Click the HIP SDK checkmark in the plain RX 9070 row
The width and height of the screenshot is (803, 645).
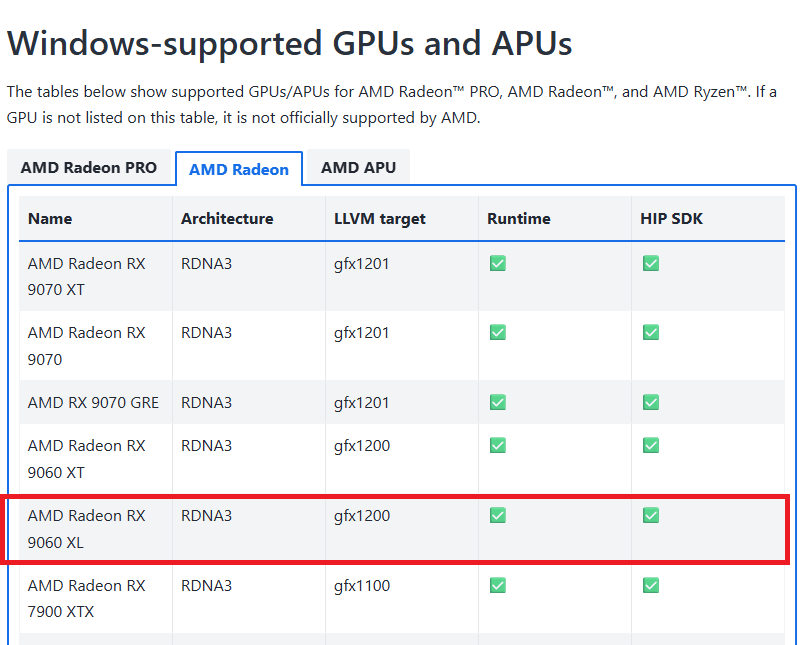[651, 332]
